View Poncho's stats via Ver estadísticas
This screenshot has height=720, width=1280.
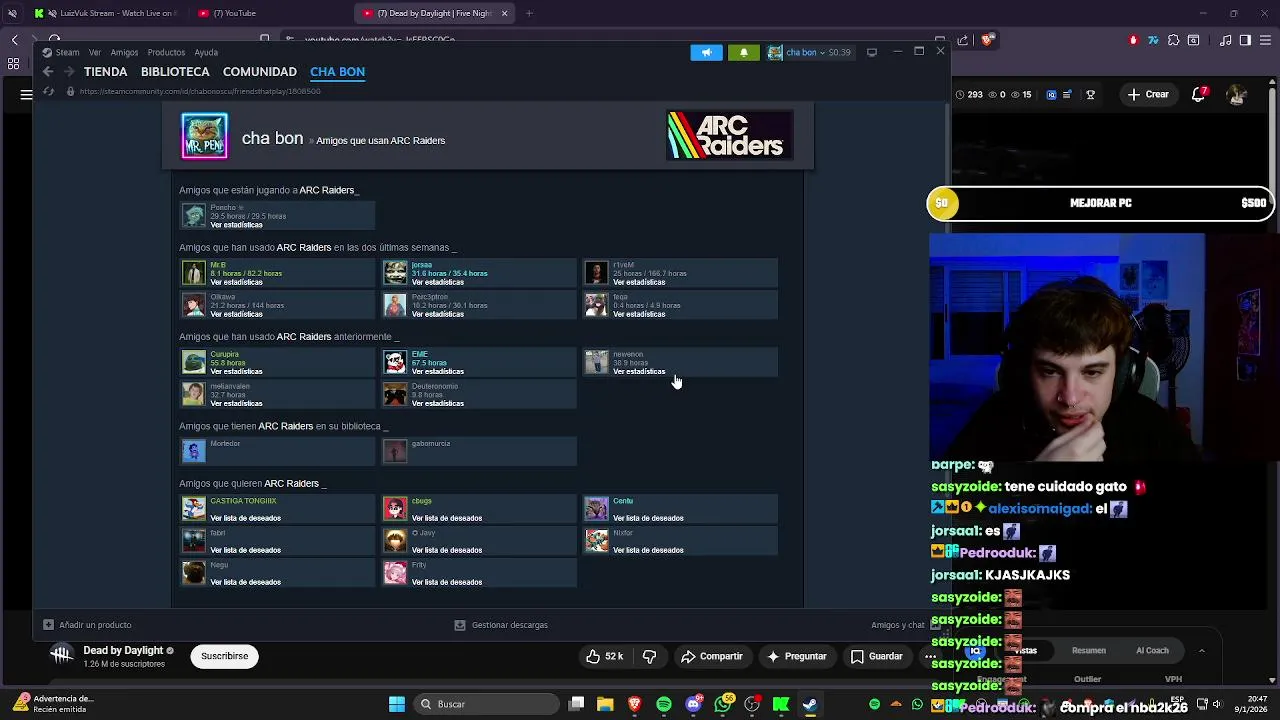click(x=236, y=225)
